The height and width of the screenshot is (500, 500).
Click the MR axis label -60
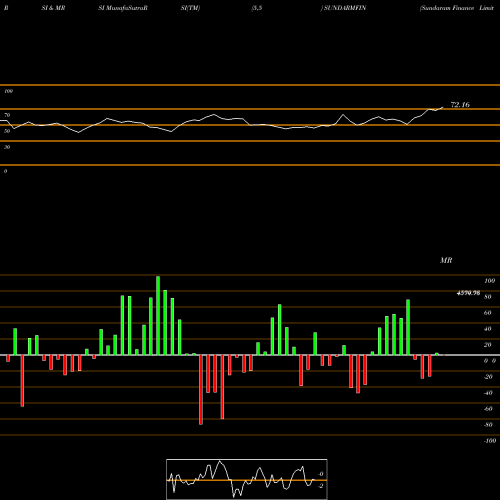pos(488,409)
